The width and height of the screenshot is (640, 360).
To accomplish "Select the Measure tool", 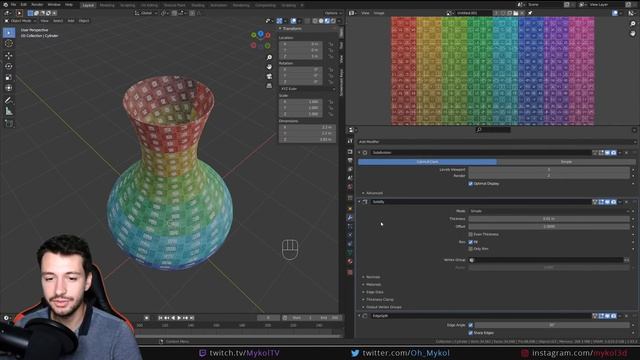I will (x=9, y=111).
